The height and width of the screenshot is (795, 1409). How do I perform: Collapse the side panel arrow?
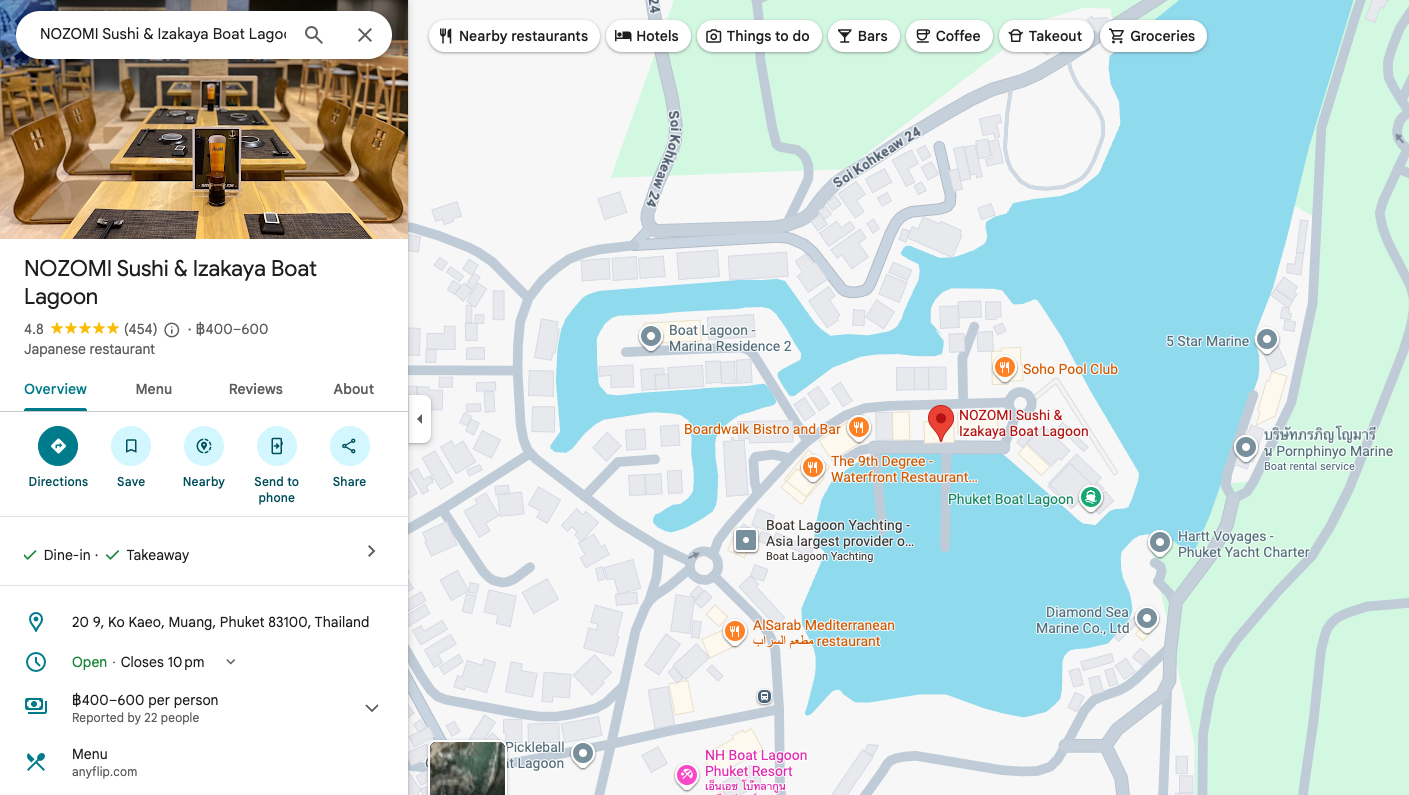click(420, 419)
